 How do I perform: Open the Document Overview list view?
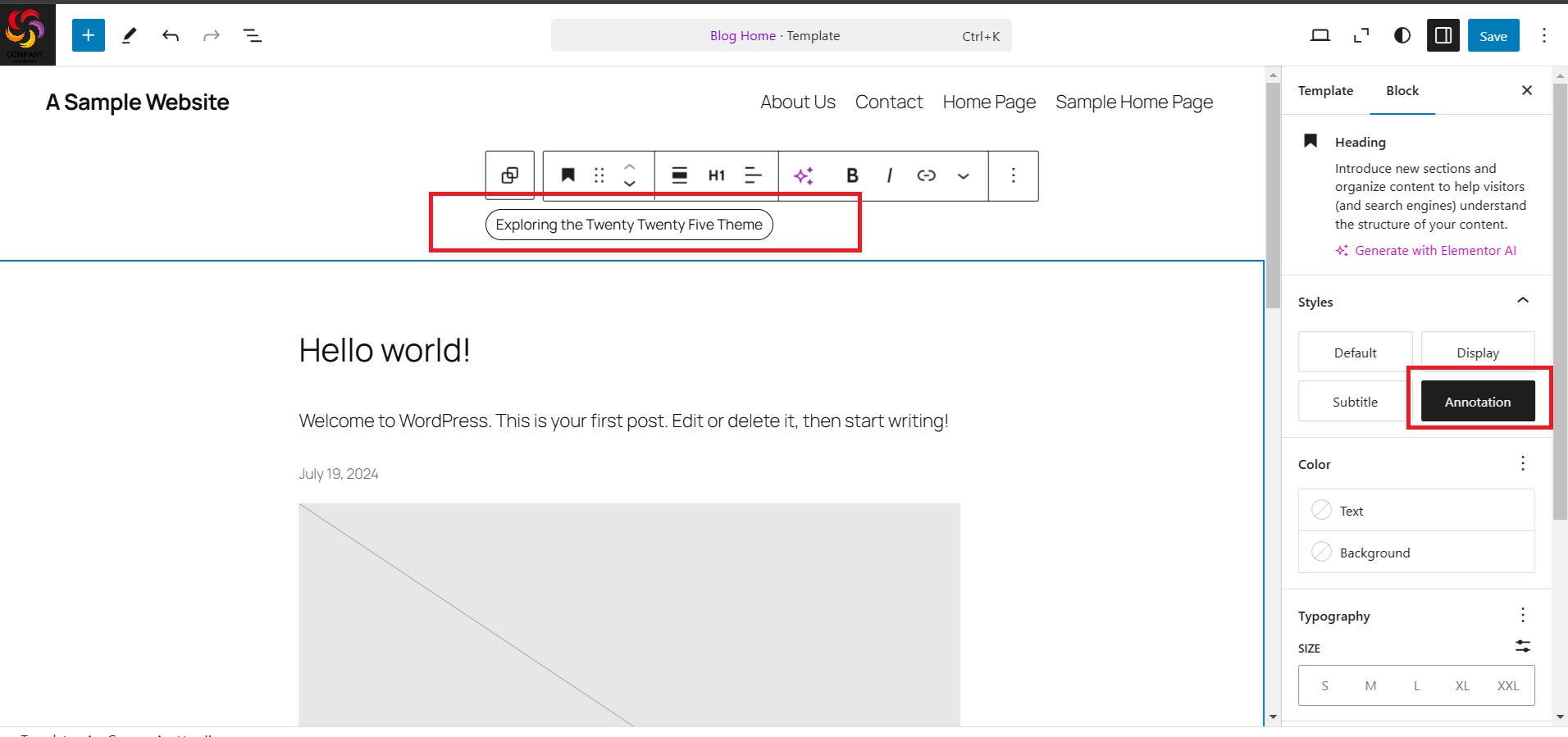tap(253, 35)
